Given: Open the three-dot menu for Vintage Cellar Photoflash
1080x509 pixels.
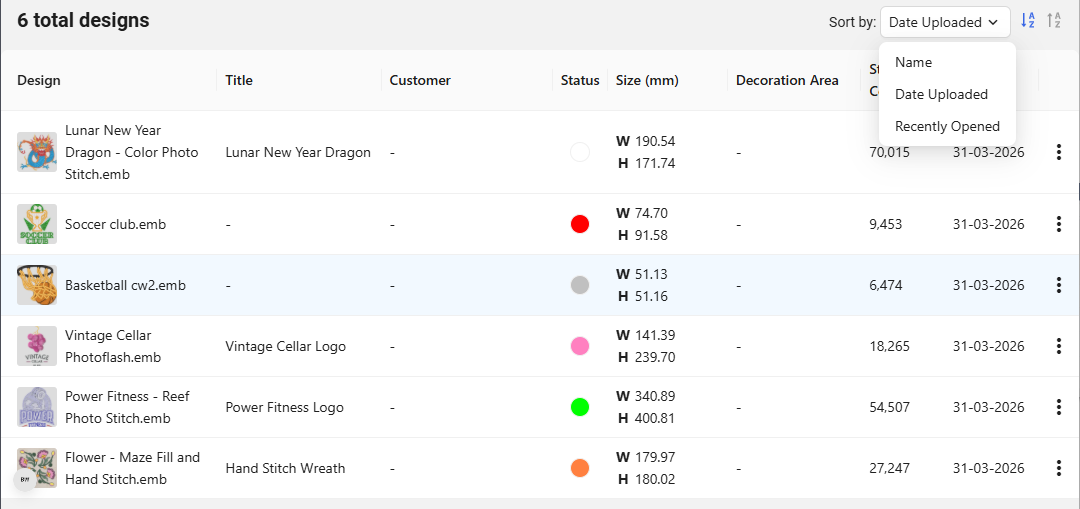Looking at the screenshot, I should click(x=1058, y=346).
